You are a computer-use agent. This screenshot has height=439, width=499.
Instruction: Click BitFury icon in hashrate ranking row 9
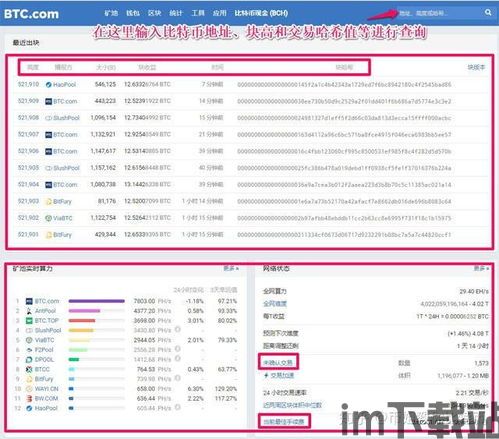coord(29,379)
